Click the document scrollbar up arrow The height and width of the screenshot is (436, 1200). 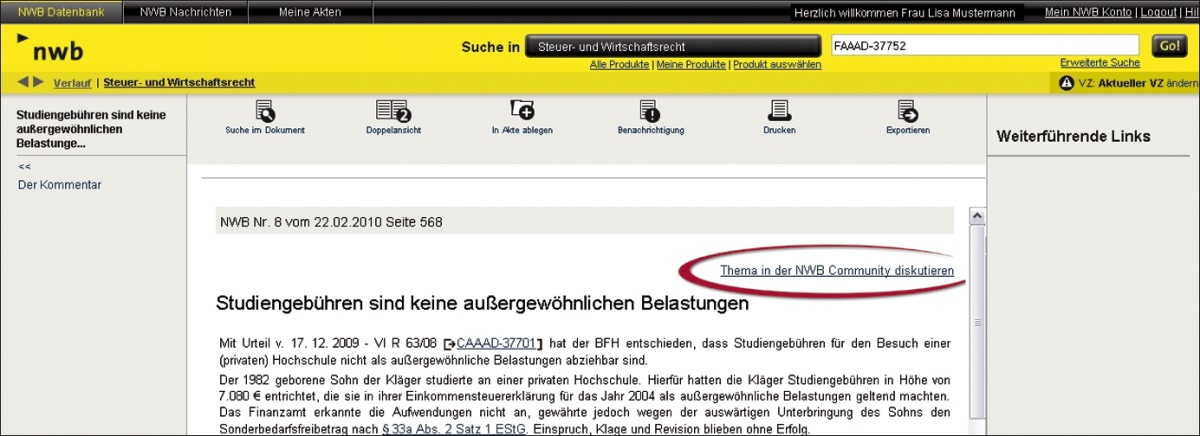click(978, 216)
